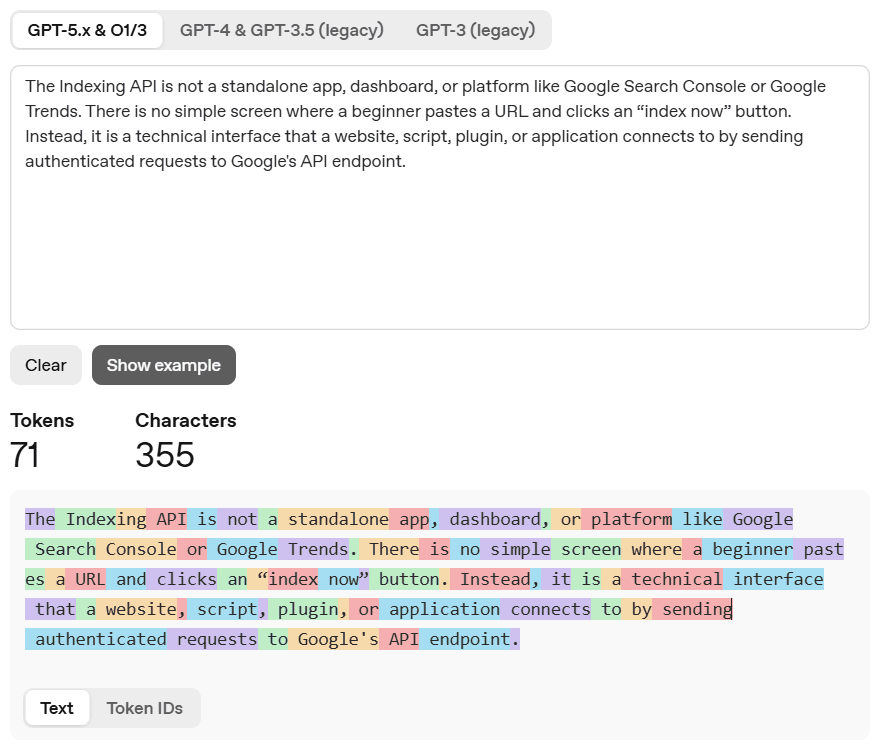This screenshot has width=880, height=741.
Task: Click the highlighted token 'Search'
Action: coord(61,549)
